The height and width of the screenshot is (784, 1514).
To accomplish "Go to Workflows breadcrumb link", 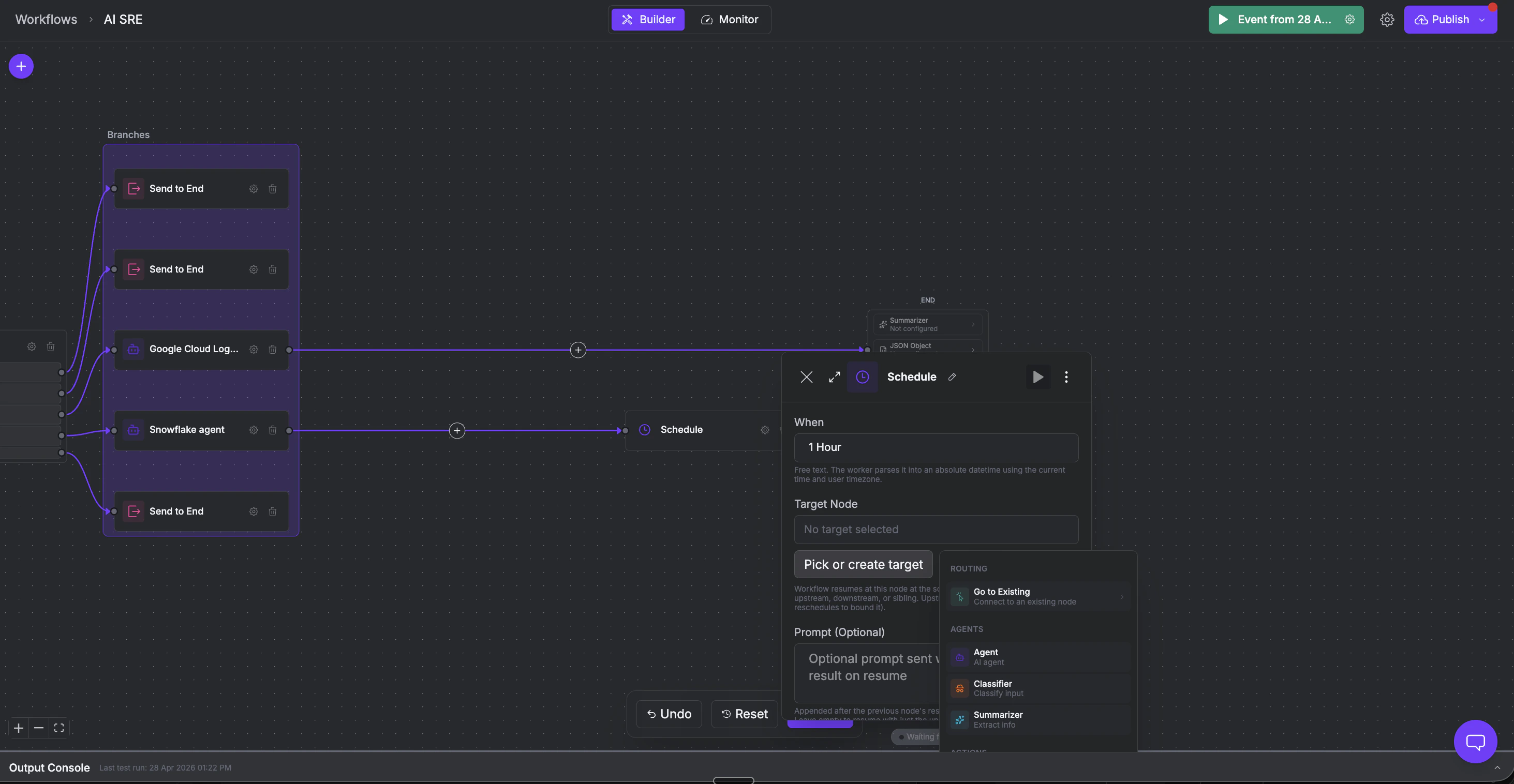I will pyautogui.click(x=46, y=19).
